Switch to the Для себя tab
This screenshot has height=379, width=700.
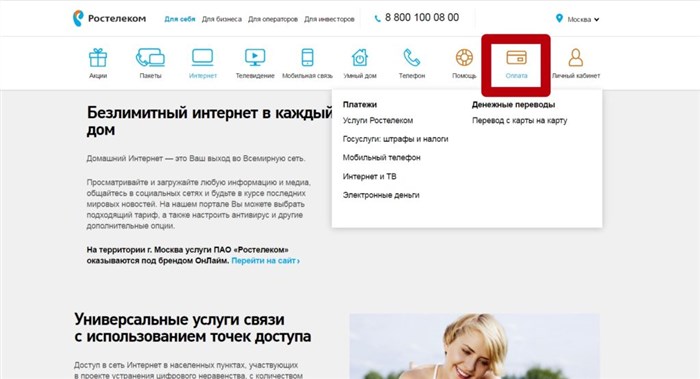(x=180, y=19)
